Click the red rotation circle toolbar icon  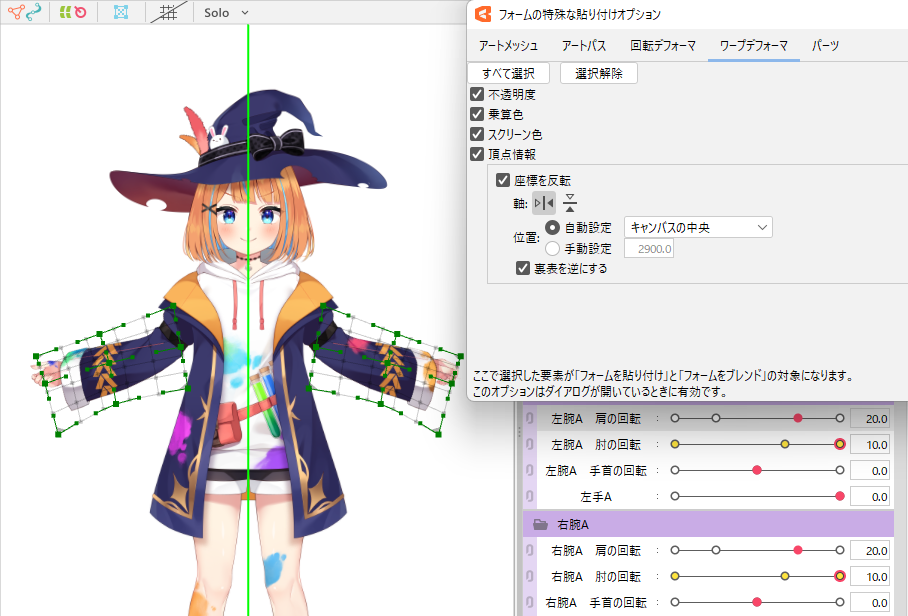[x=80, y=13]
